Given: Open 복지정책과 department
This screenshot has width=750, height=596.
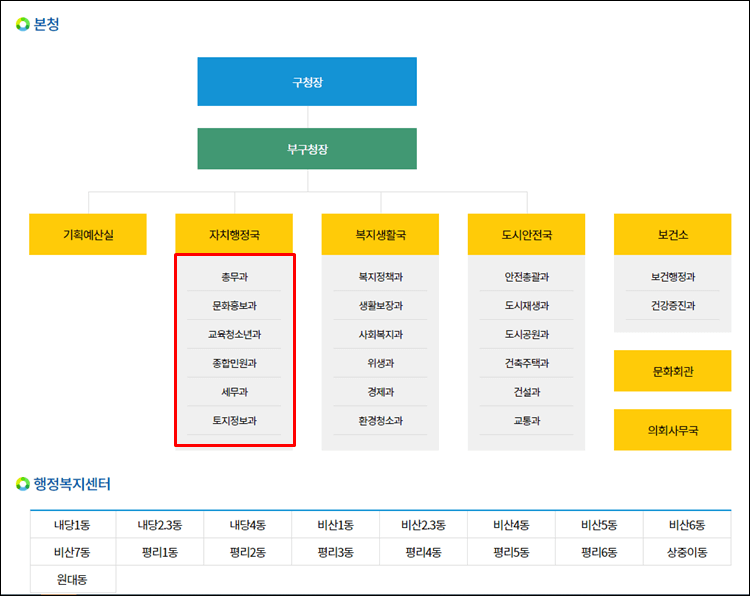Looking at the screenshot, I should tap(381, 277).
